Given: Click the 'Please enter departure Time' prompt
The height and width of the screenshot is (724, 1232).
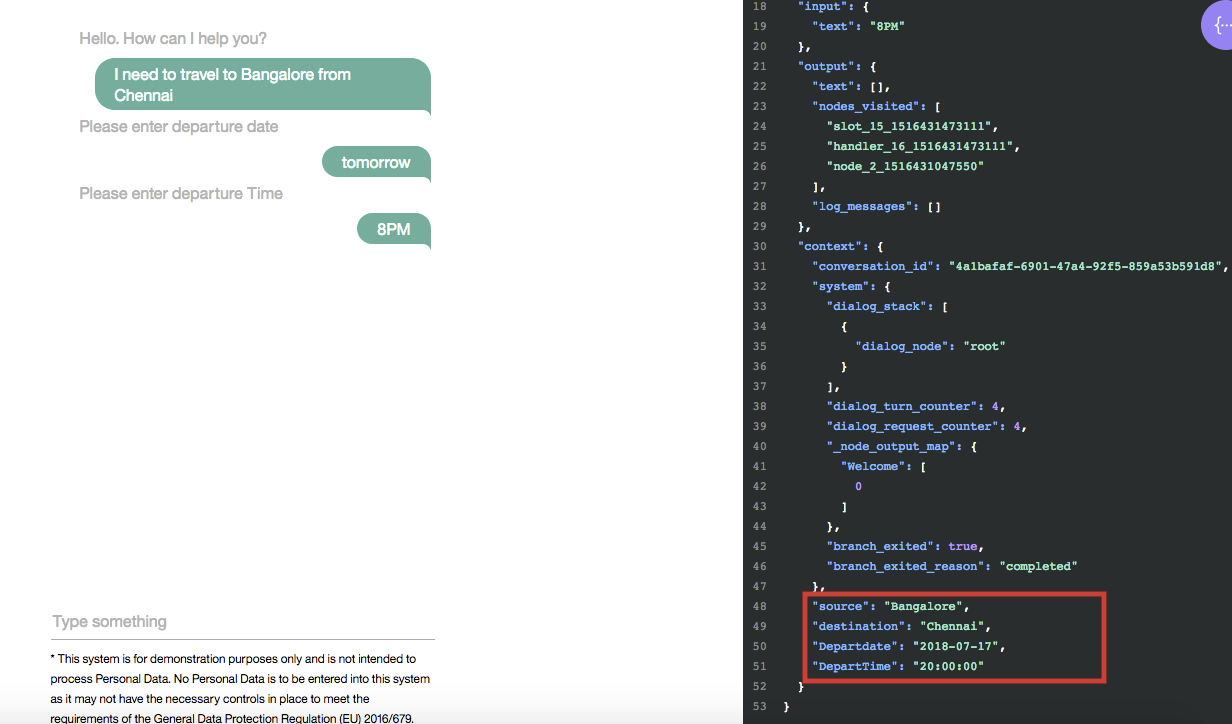Looking at the screenshot, I should click(x=181, y=194).
